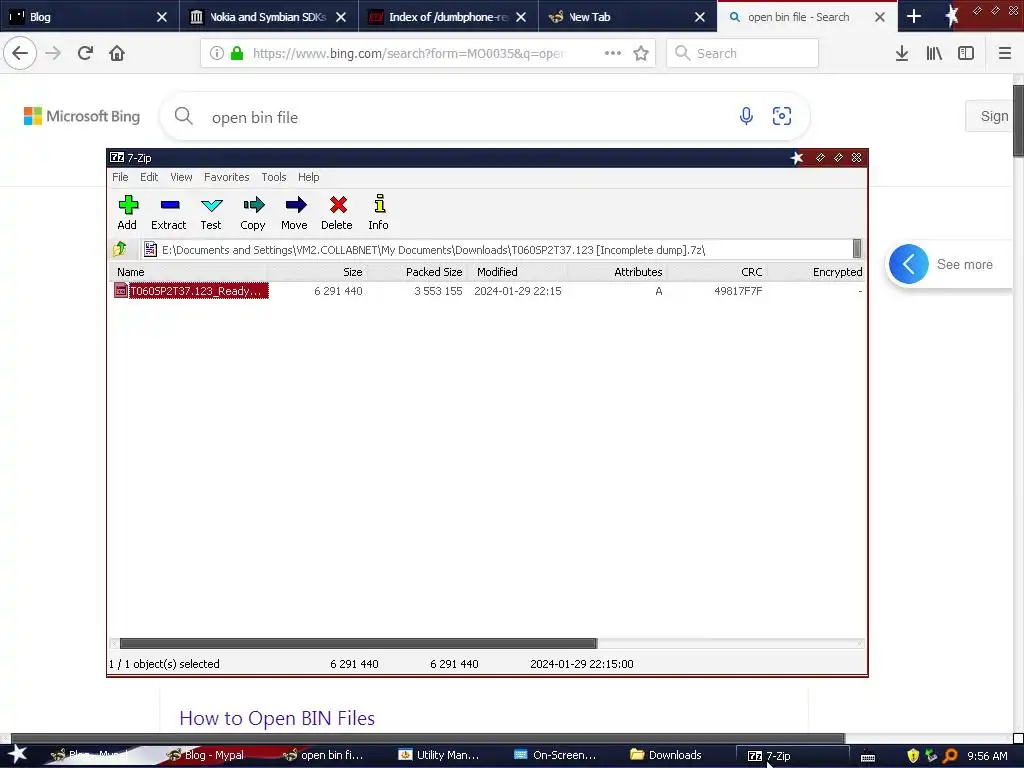Click the modified date 2024-01-29 22:15
Viewport: 1024px width, 768px height.
[x=518, y=291]
